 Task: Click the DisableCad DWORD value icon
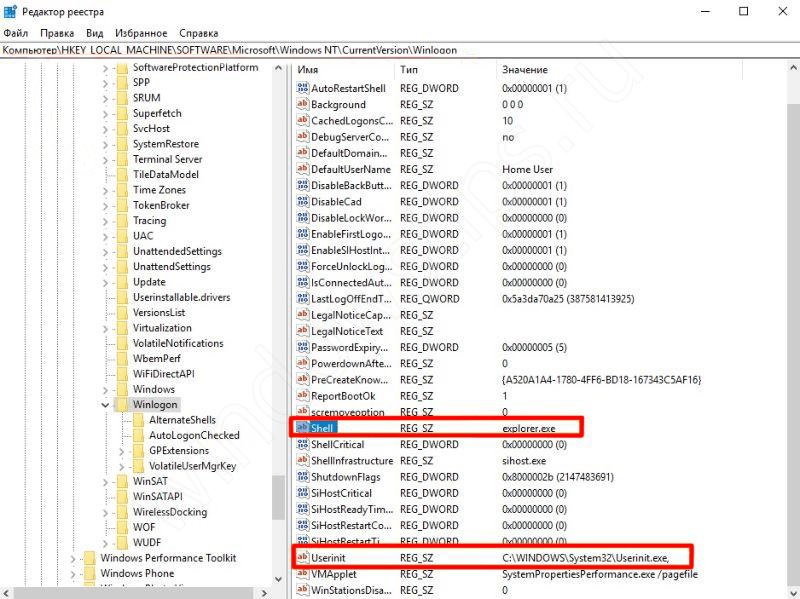(x=303, y=202)
